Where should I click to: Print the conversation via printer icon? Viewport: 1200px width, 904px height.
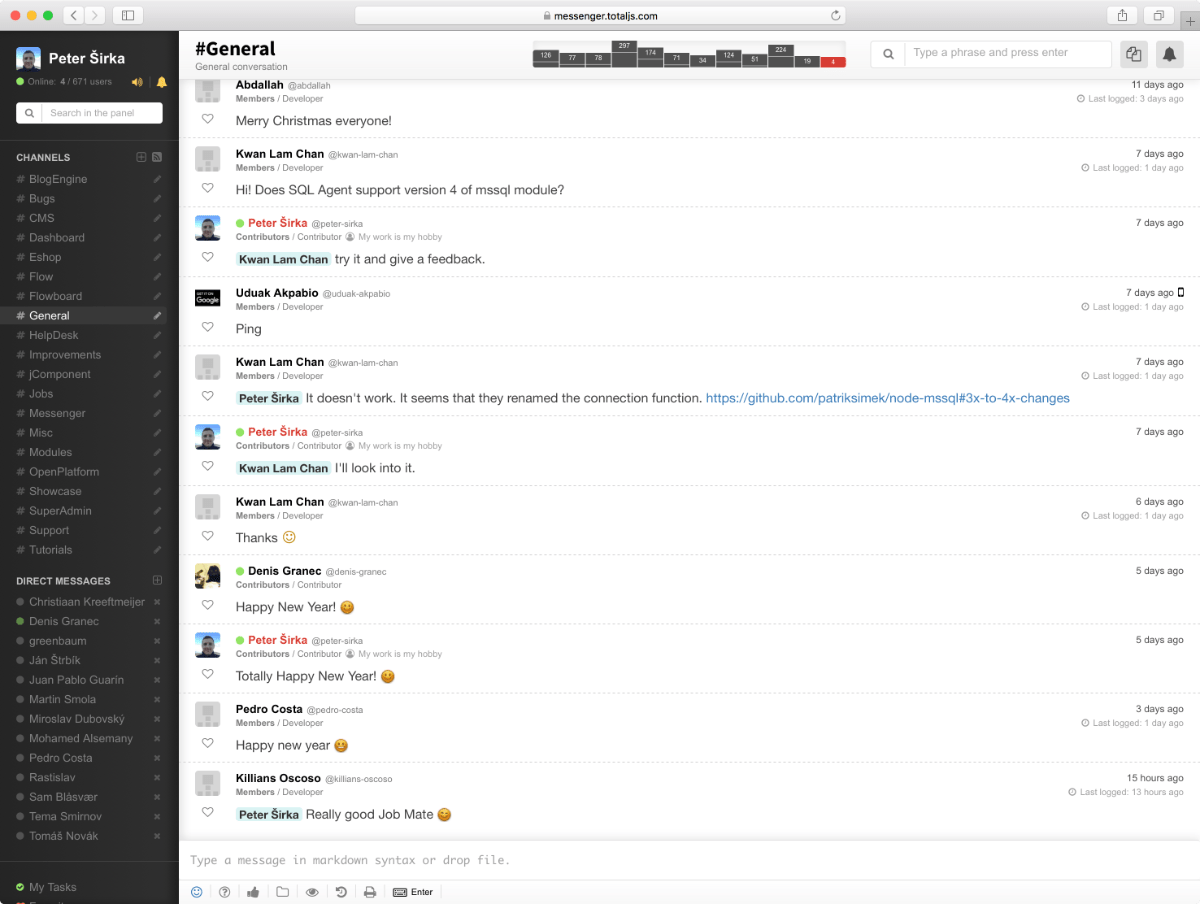[370, 892]
